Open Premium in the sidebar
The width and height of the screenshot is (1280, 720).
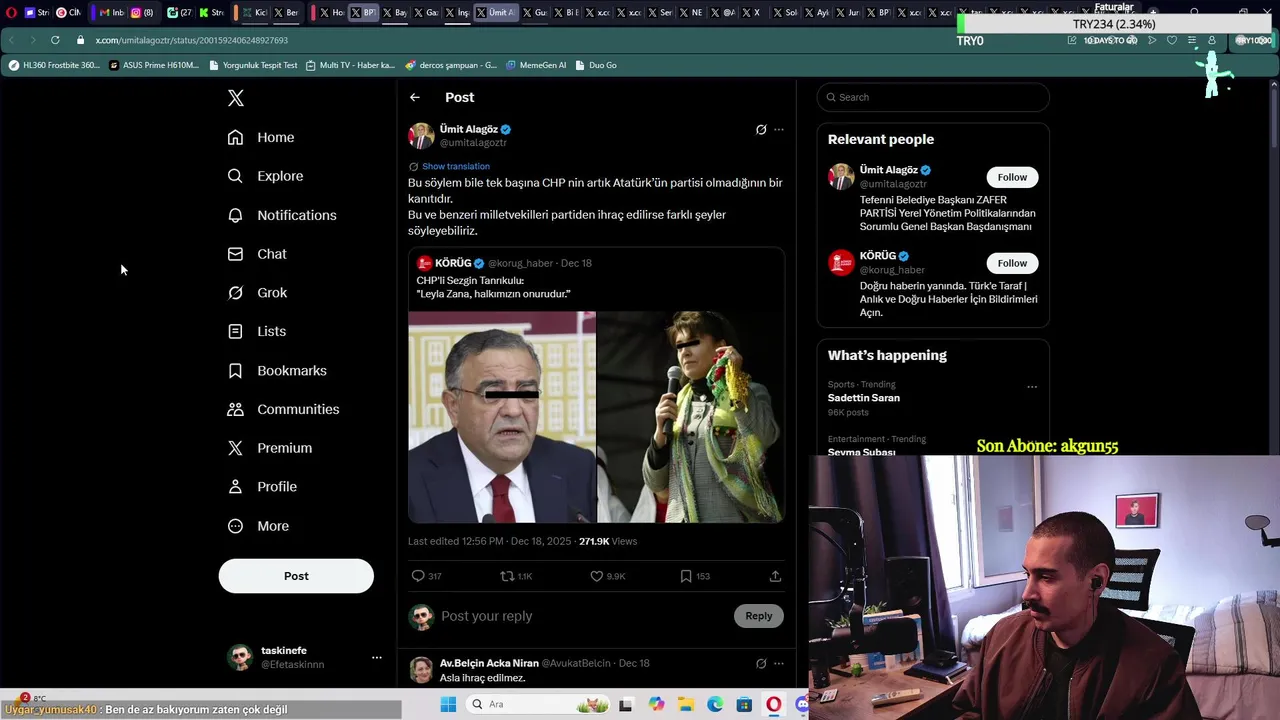click(270, 448)
